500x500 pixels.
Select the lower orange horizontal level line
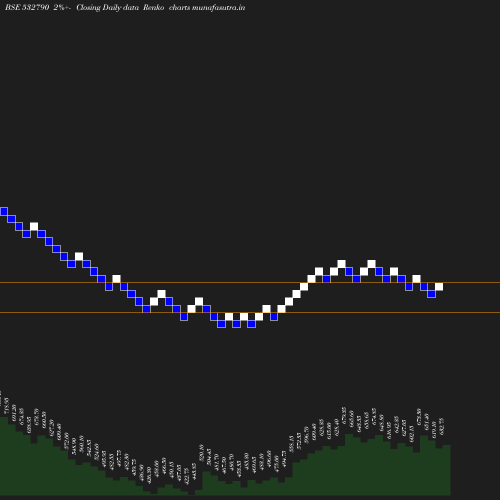pyautogui.click(x=250, y=313)
